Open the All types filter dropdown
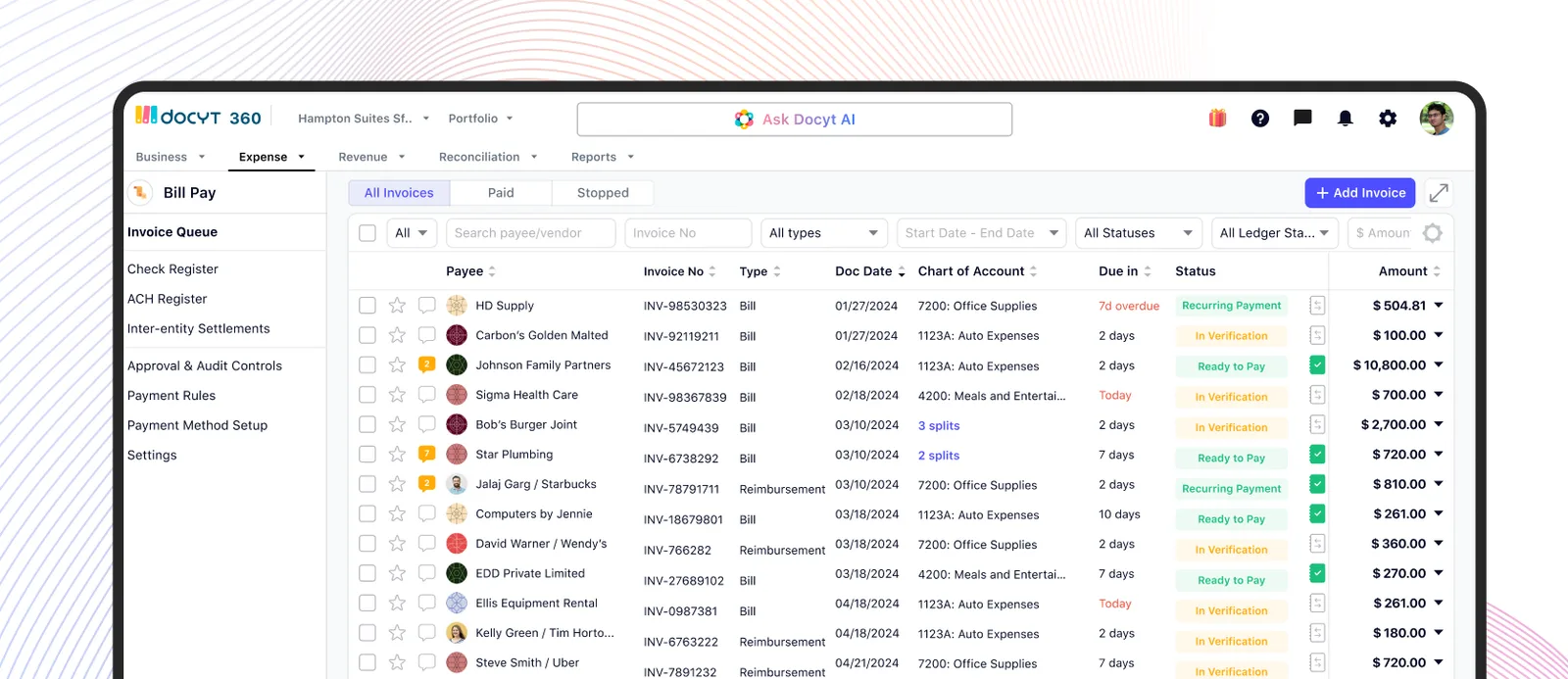 (823, 233)
